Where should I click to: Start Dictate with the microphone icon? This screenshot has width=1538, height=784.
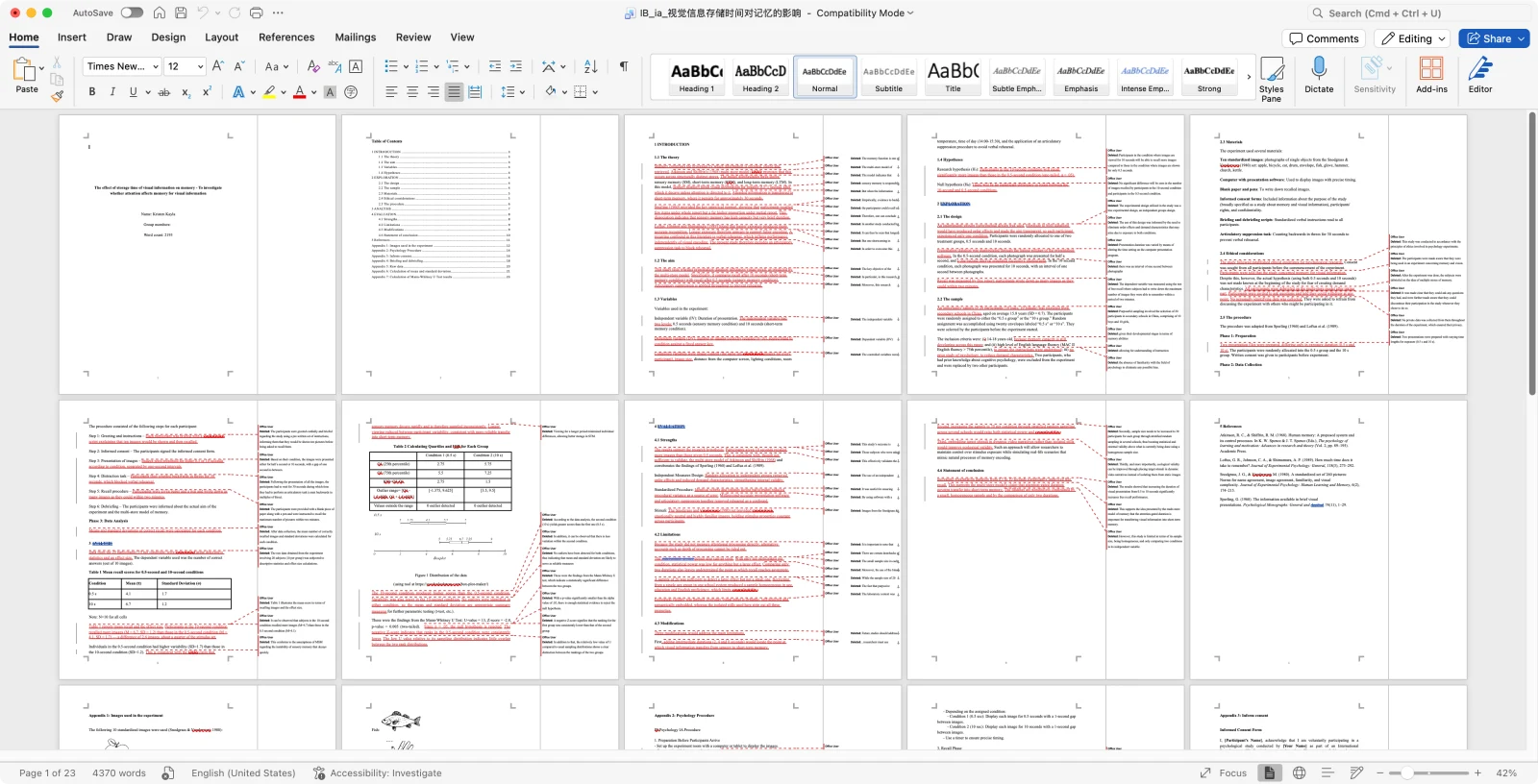click(x=1319, y=75)
